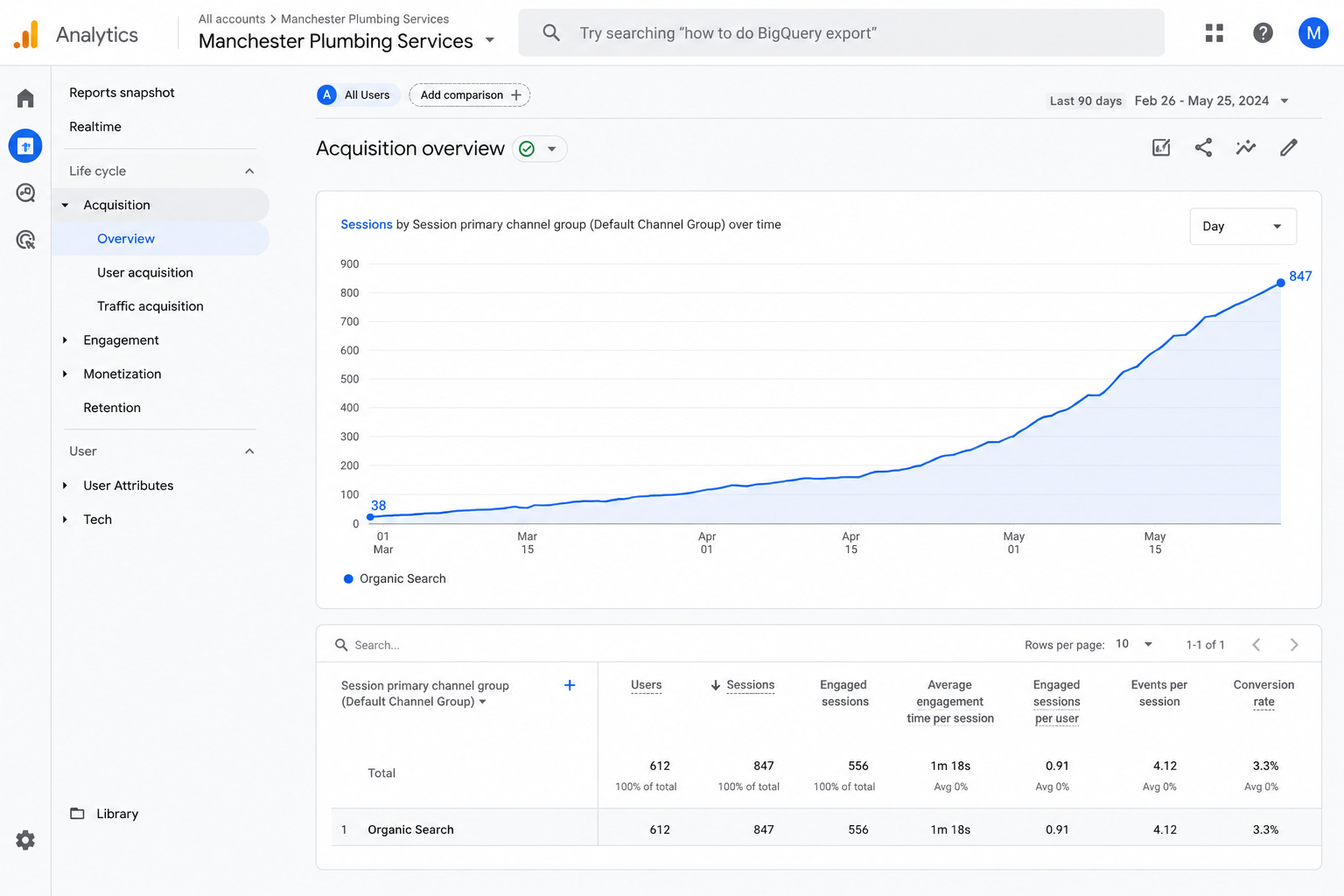Collapse the Acquisition tree item
Image resolution: width=1344 pixels, height=896 pixels.
[65, 206]
